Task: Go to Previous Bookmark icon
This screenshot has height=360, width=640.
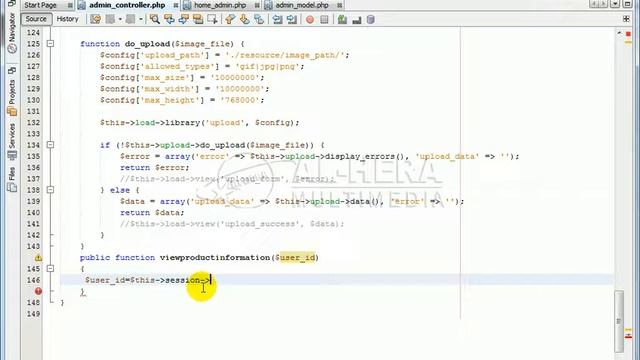Action: click(x=230, y=19)
